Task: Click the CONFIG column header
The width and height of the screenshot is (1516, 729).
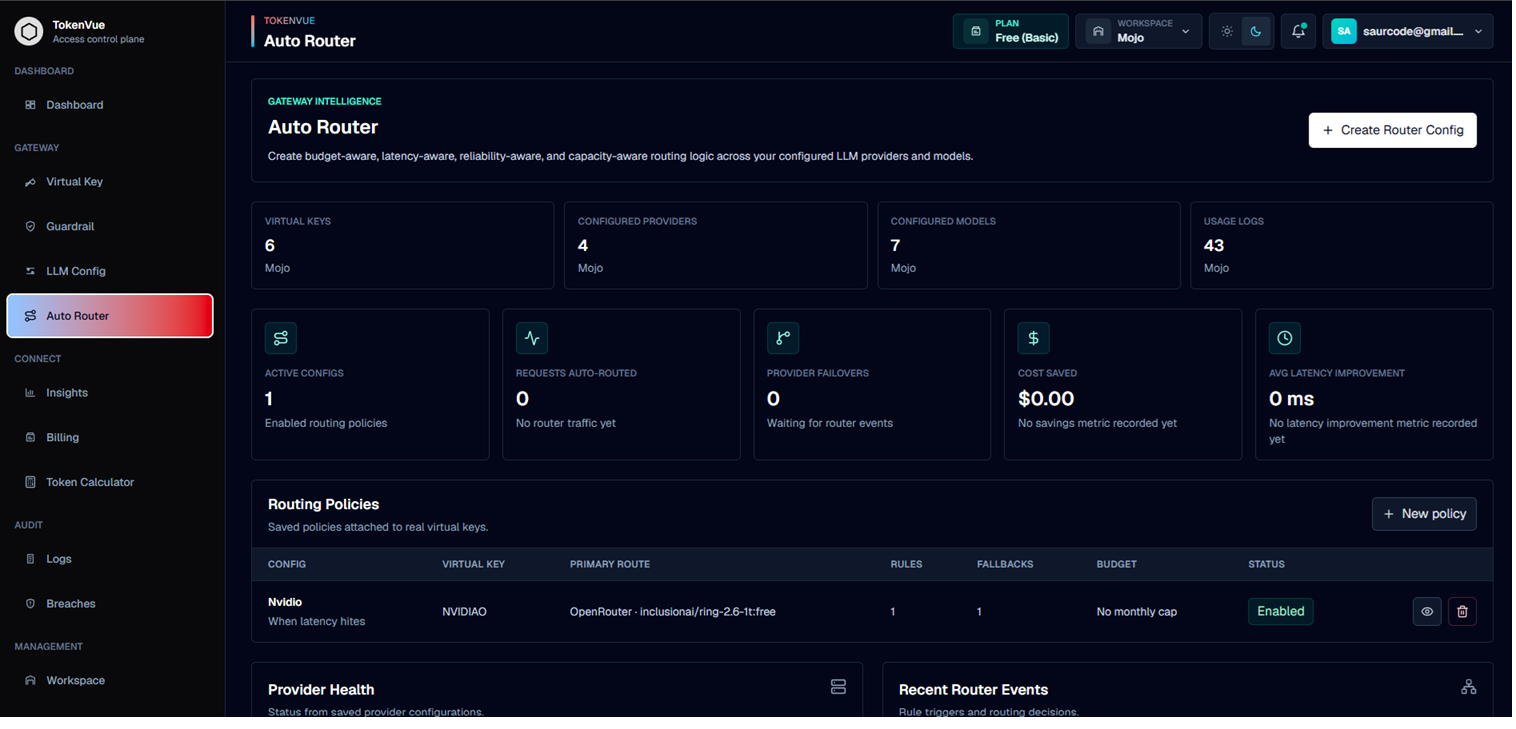Action: coord(287,564)
